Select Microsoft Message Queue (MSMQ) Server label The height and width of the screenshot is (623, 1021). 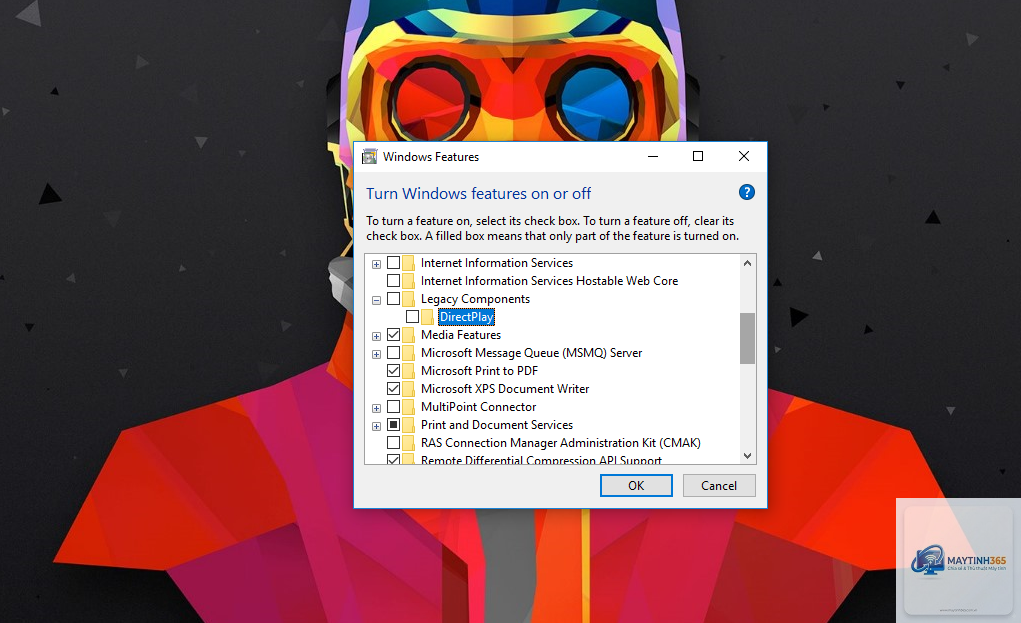(531, 353)
